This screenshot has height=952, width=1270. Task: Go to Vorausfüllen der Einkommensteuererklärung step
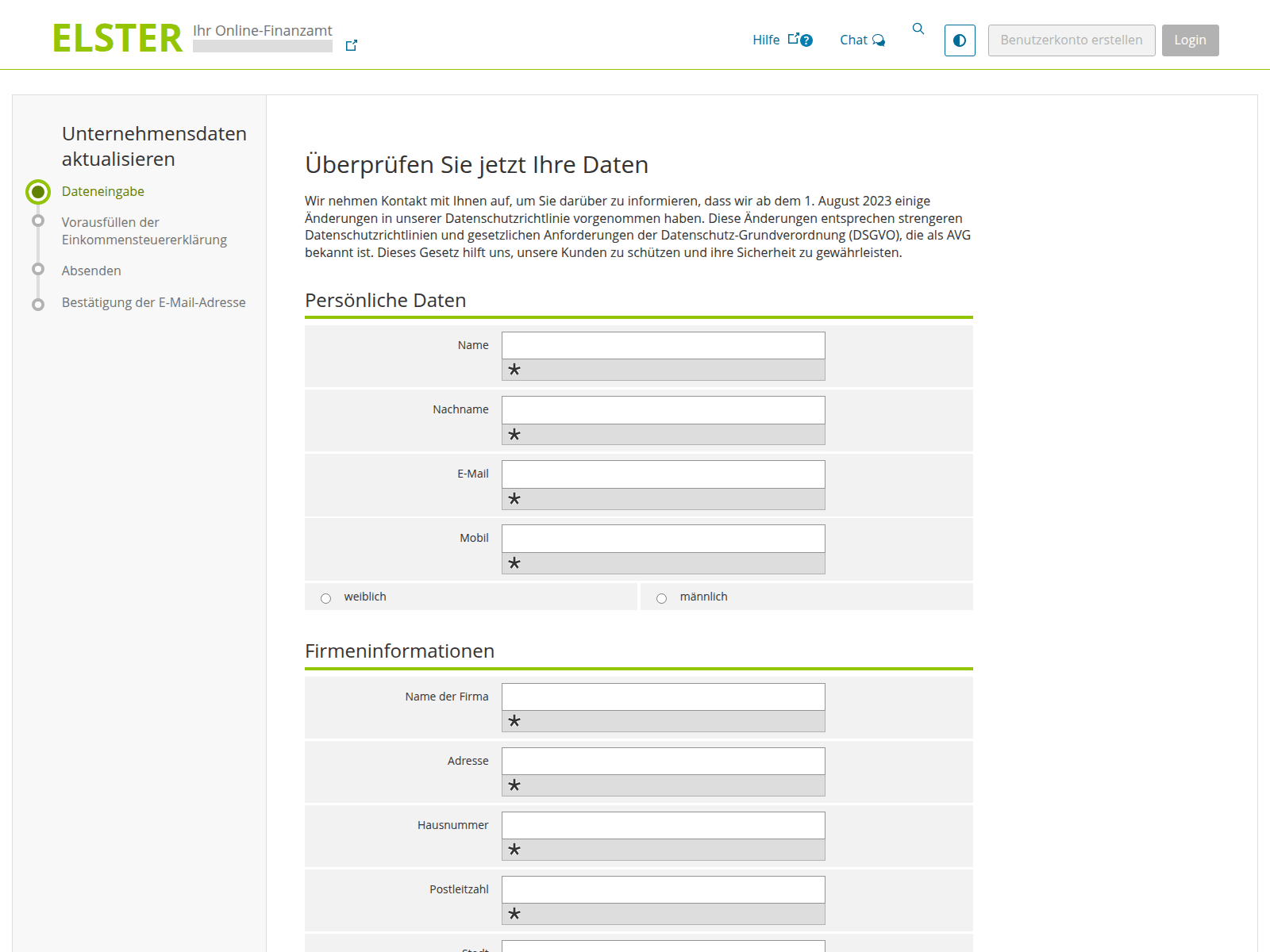click(x=144, y=231)
